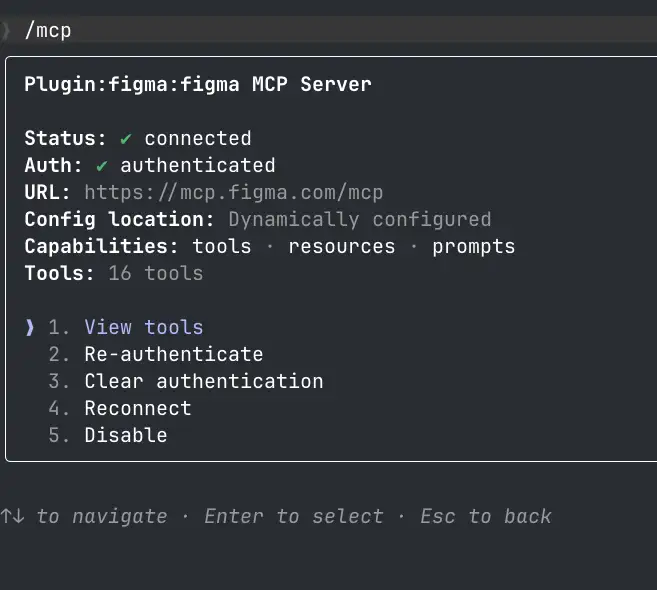657x590 pixels.
Task: Click the prompt chevron before /mcp
Action: [7, 31]
